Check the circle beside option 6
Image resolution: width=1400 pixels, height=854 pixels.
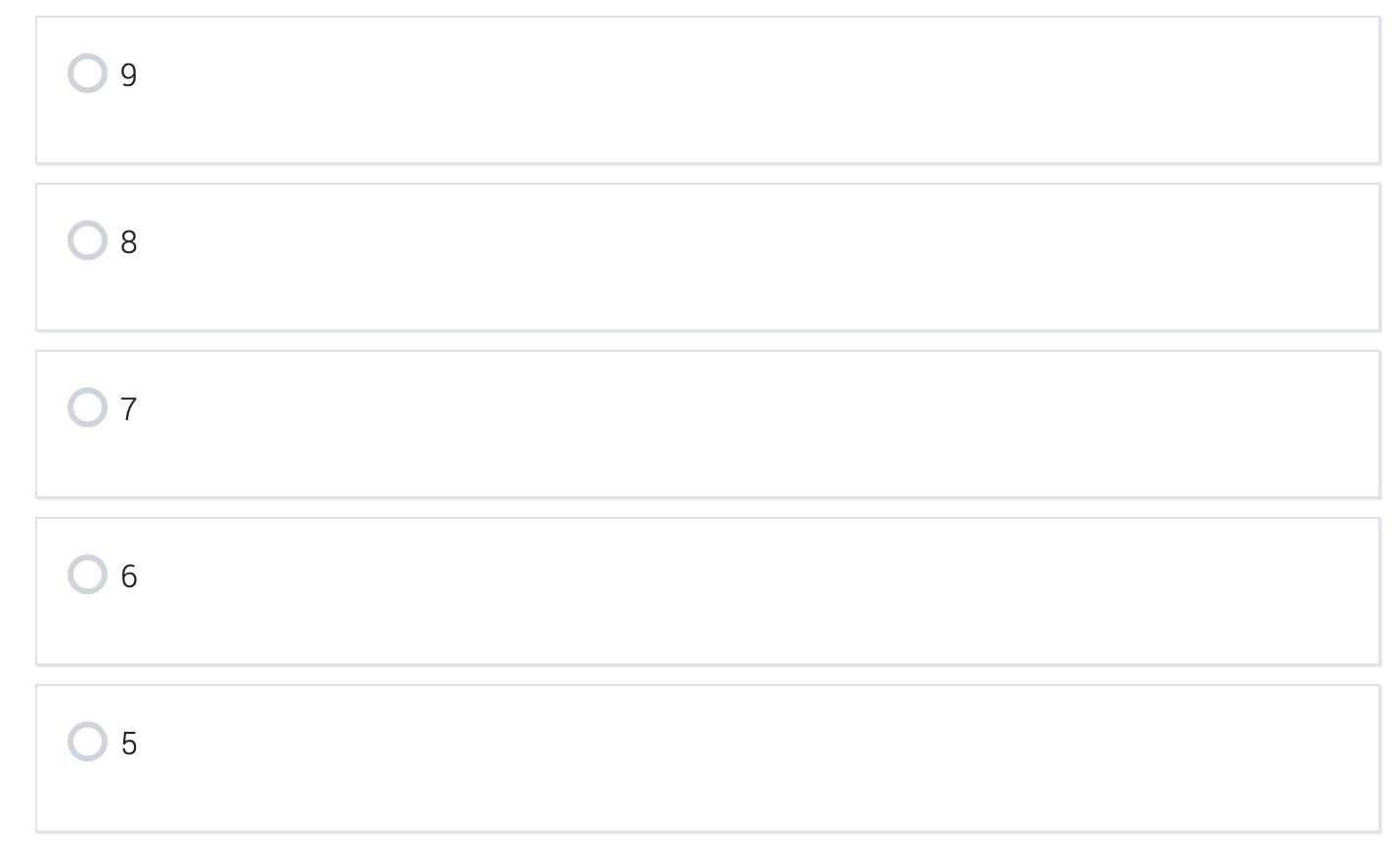[87, 575]
